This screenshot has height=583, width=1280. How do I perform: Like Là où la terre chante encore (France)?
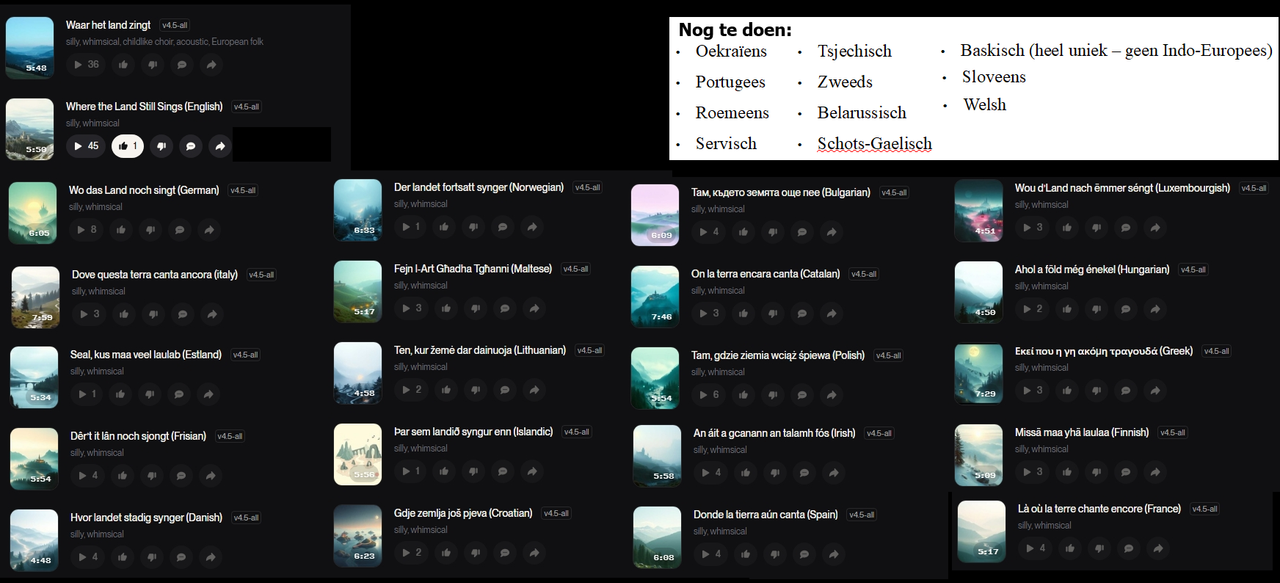coord(1069,548)
